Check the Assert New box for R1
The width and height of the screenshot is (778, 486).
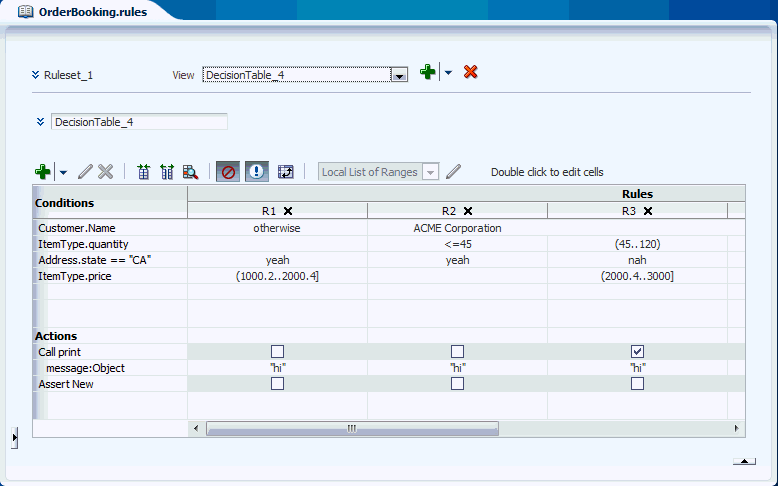(277, 383)
